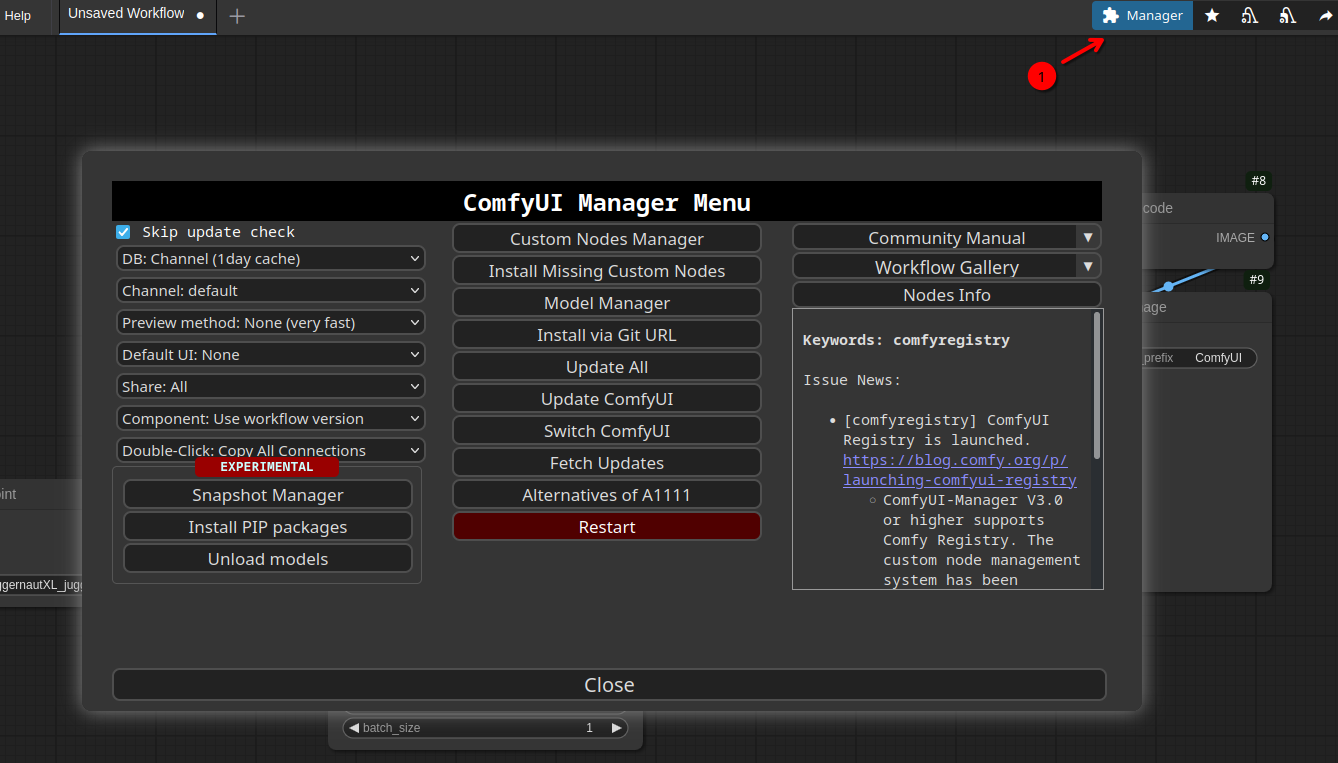Viewport: 1338px width, 763px height.
Task: Open the Channel: default dropdown
Action: pos(271,291)
